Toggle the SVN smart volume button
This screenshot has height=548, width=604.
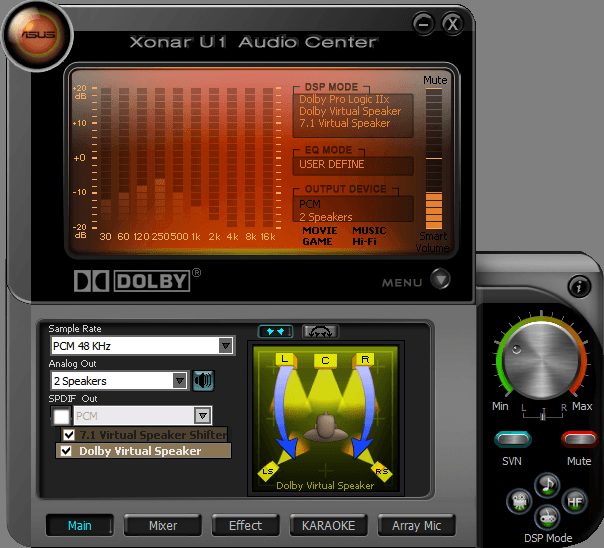pyautogui.click(x=513, y=439)
